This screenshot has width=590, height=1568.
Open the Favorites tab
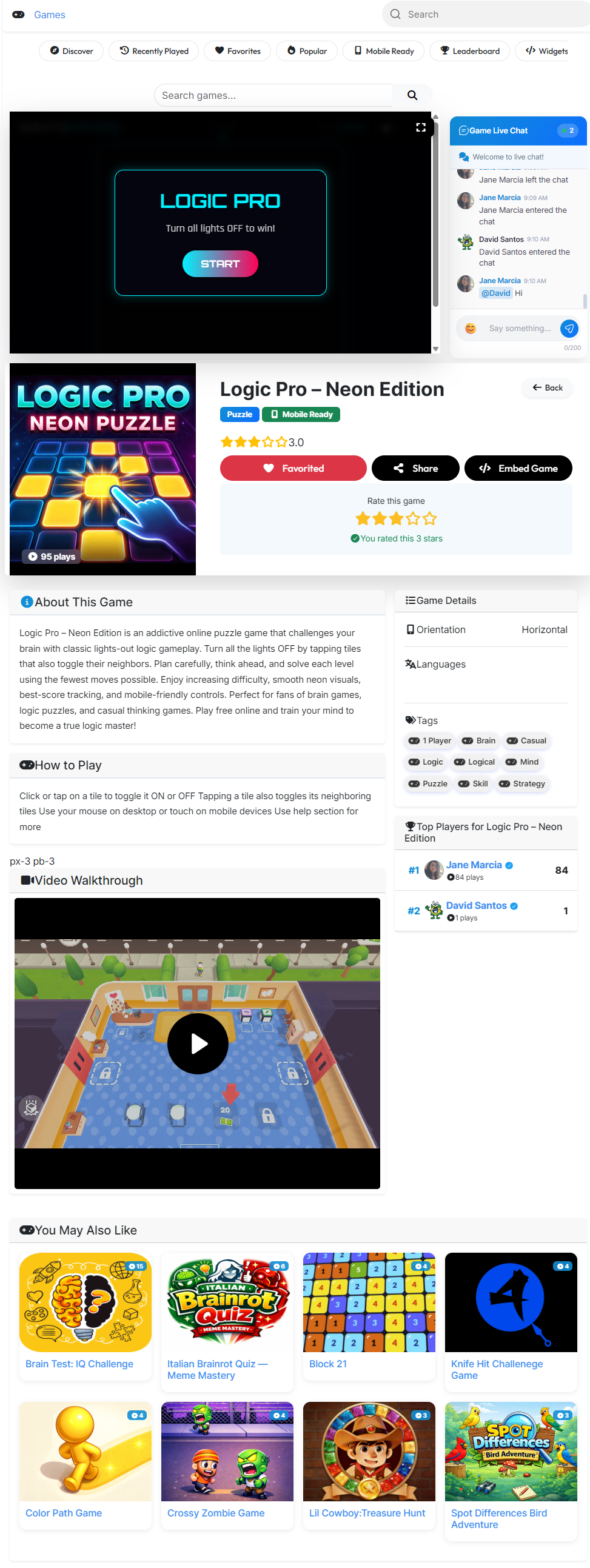238,51
